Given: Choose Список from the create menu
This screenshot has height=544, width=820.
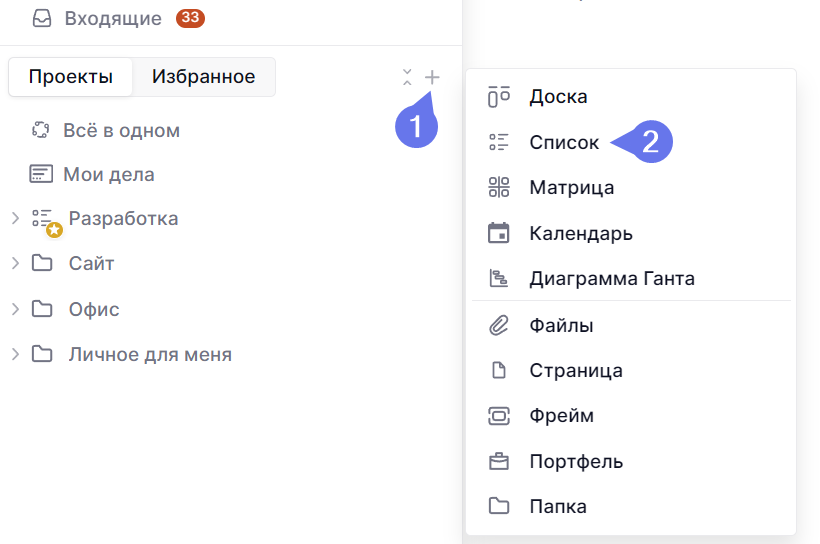Looking at the screenshot, I should click(x=564, y=142).
